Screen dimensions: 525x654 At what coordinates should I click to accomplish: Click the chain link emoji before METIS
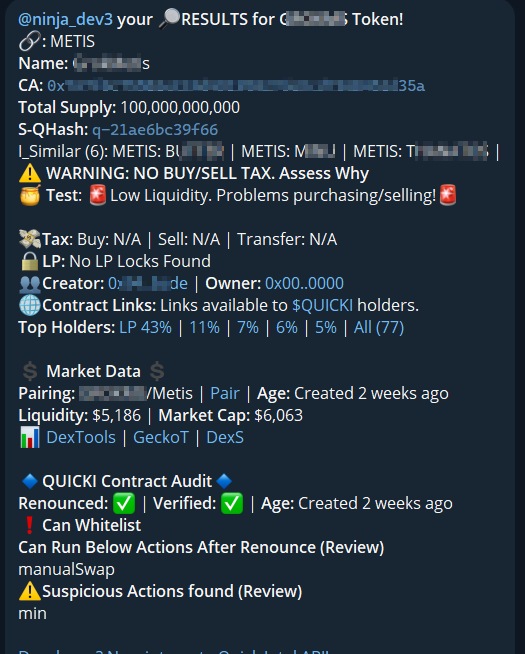tap(30, 41)
